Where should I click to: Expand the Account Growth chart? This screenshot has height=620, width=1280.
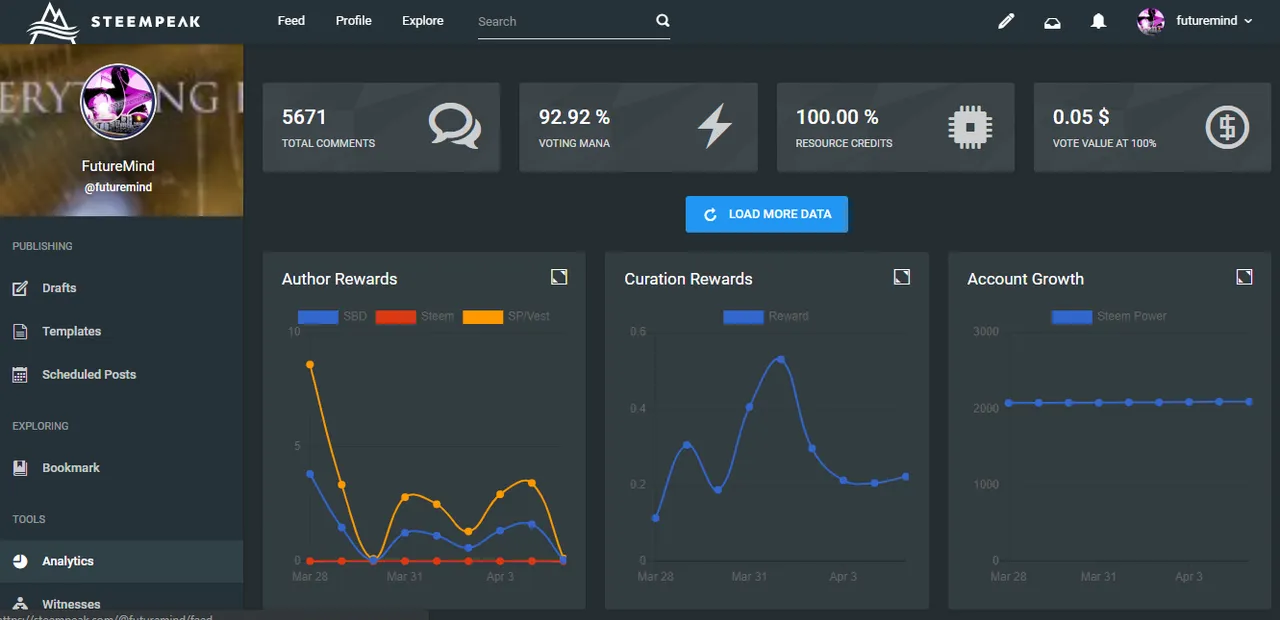coord(1244,277)
